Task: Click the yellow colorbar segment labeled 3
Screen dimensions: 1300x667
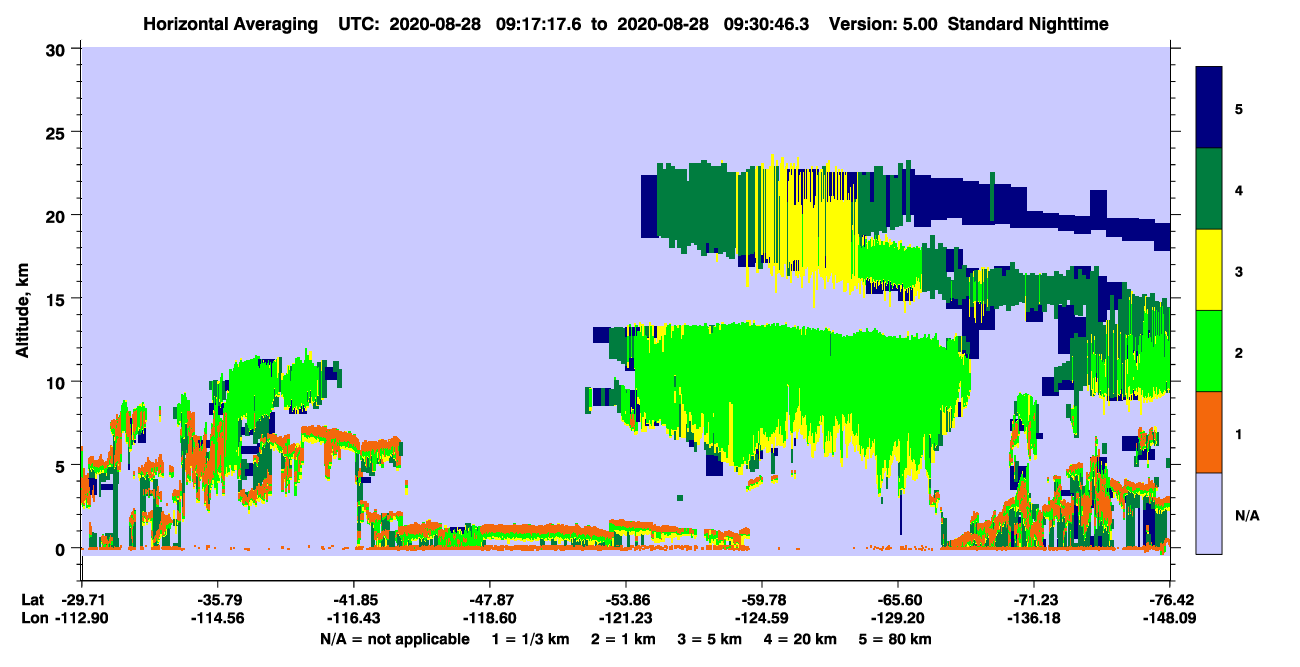Action: [1209, 270]
